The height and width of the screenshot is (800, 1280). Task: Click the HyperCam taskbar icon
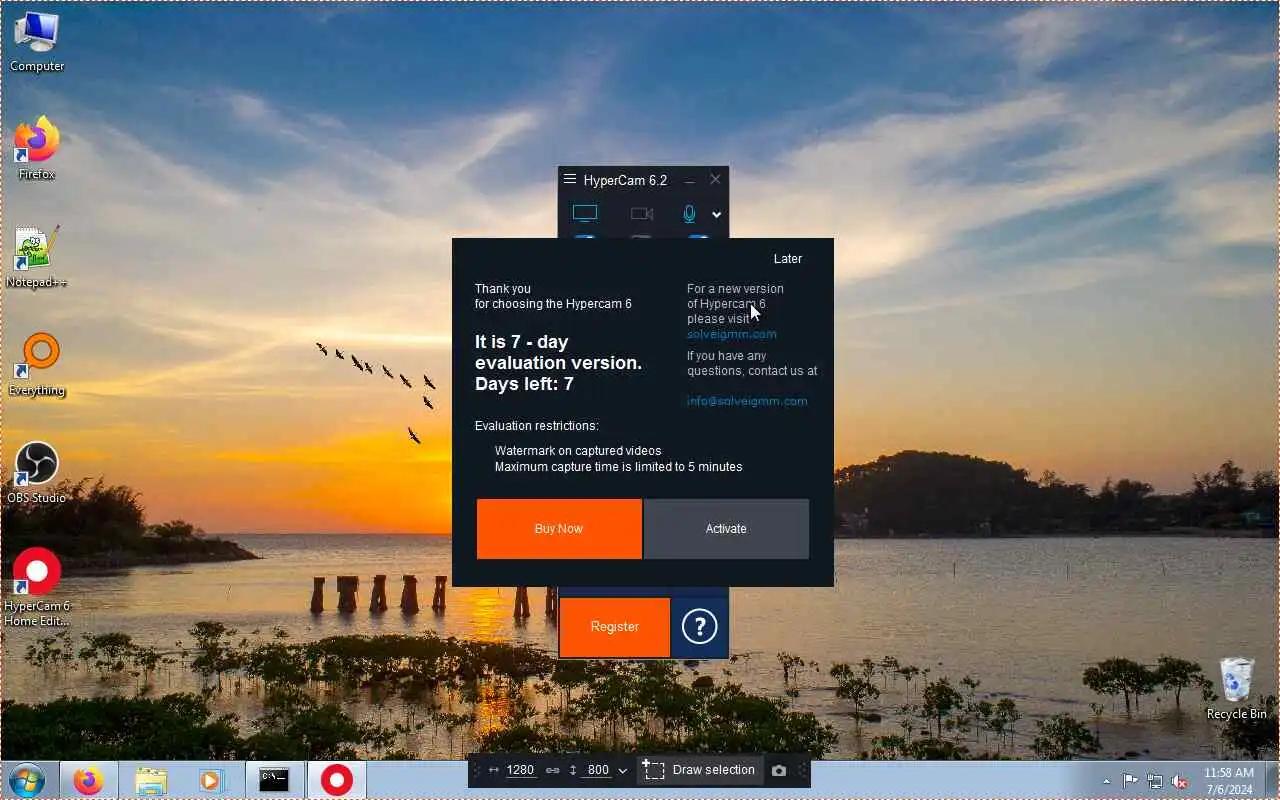click(337, 780)
